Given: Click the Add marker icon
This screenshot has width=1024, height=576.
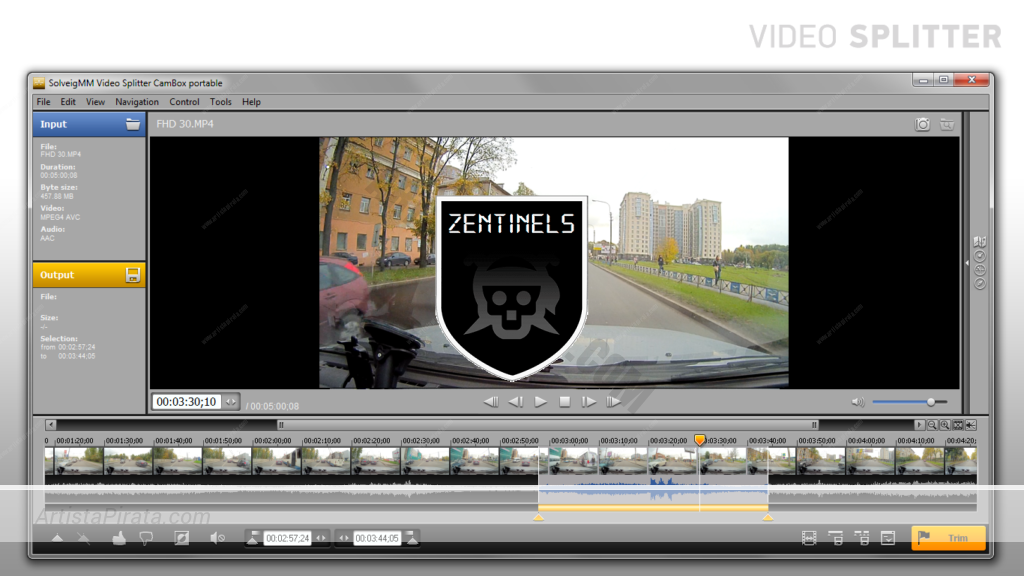Looking at the screenshot, I should pyautogui.click(x=57, y=538).
